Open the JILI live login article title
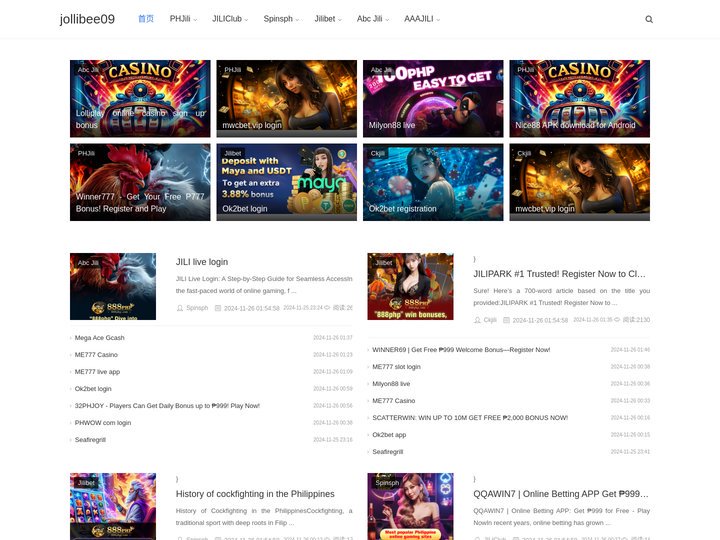720x540 pixels. click(202, 262)
